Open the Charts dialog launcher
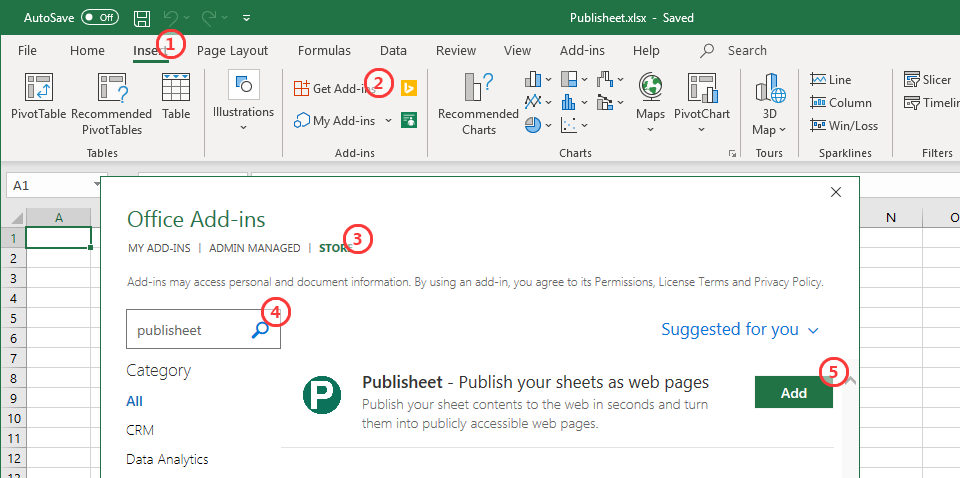The image size is (960, 478). [x=732, y=154]
